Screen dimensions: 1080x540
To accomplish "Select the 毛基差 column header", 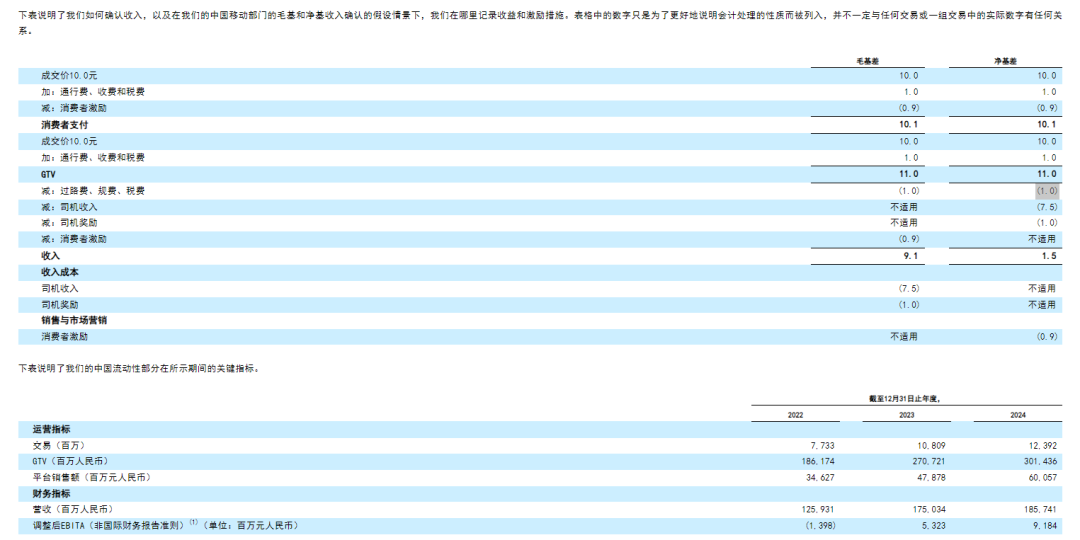I will click(866, 61).
